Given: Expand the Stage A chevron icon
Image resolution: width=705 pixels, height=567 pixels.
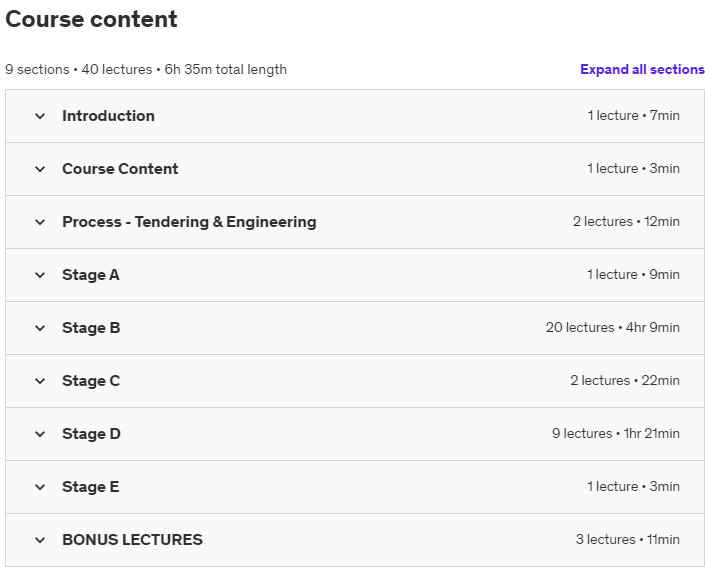Looking at the screenshot, I should (40, 275).
